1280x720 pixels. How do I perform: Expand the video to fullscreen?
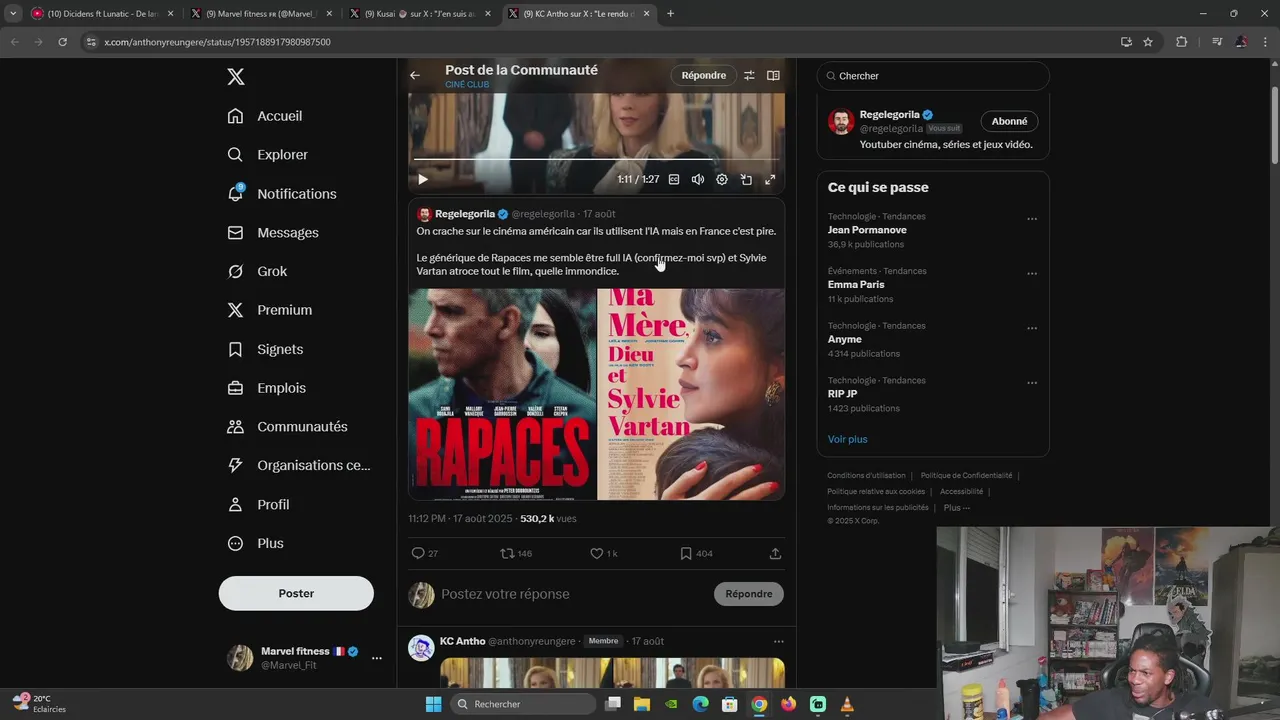[770, 180]
